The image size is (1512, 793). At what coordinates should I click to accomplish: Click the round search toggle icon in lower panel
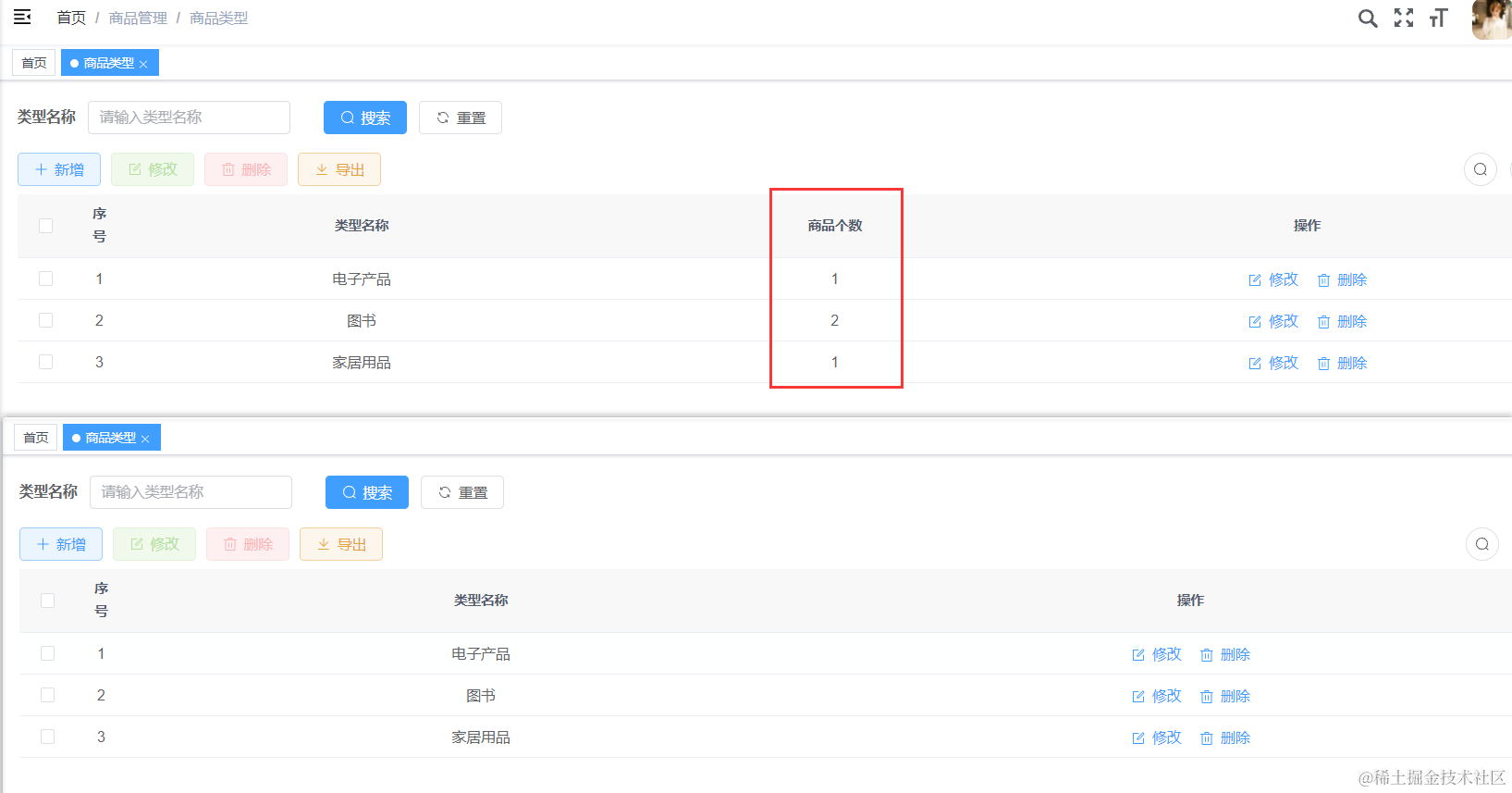pyautogui.click(x=1481, y=544)
